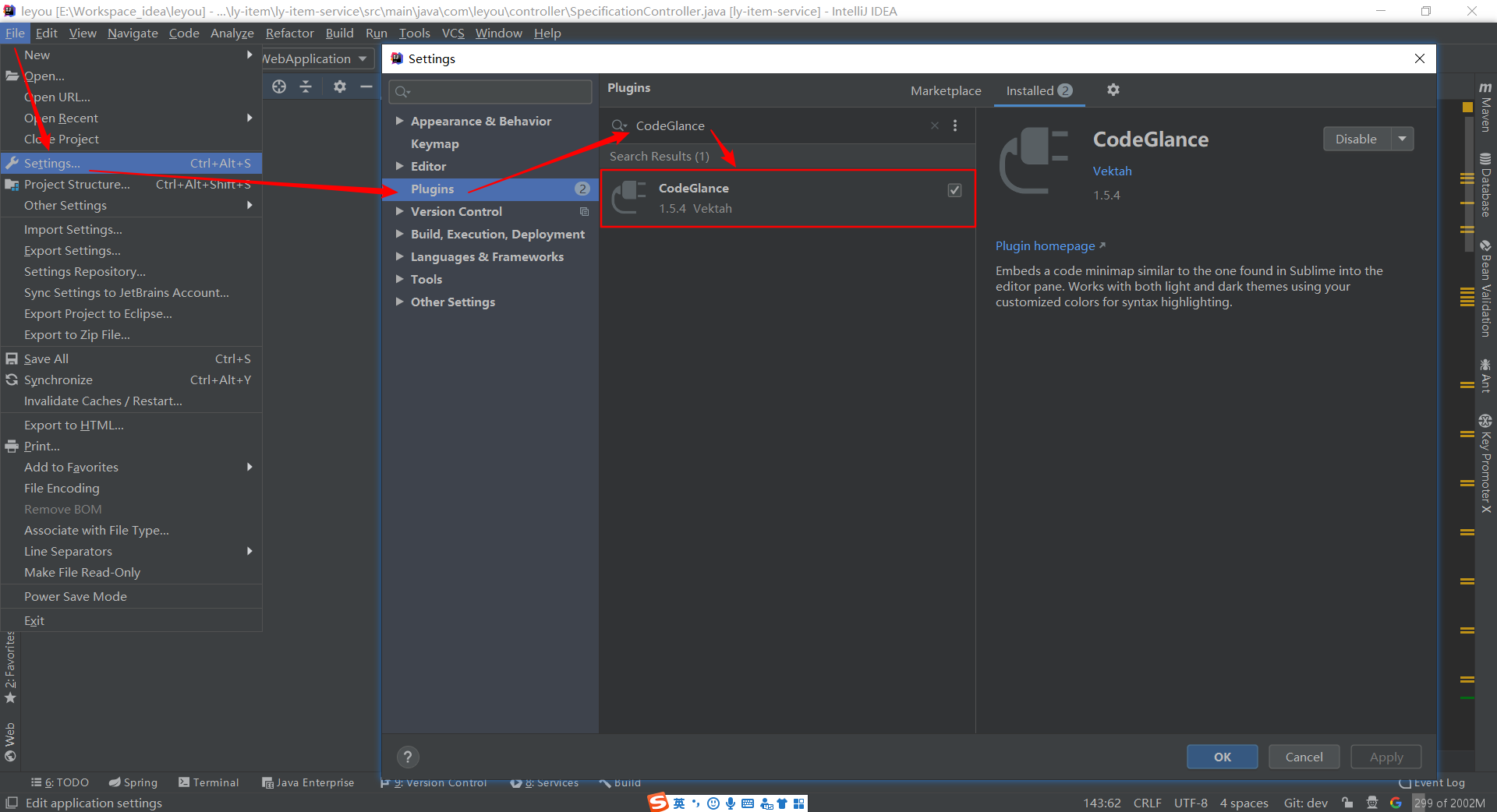The width and height of the screenshot is (1497, 812).
Task: Select Keymap in the Settings tree
Action: coord(434,143)
